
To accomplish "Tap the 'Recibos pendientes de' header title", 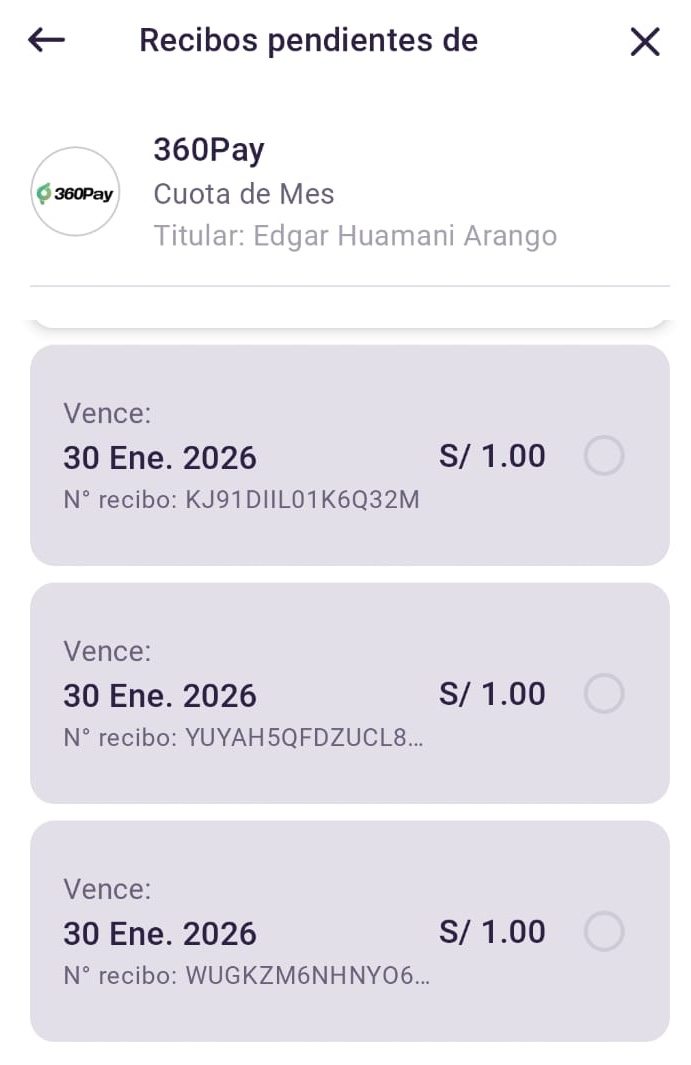I will click(x=308, y=40).
